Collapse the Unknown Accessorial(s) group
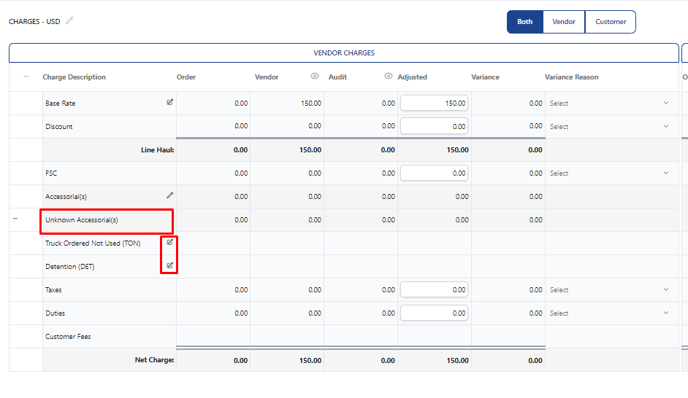Screen dimensions: 688x398 [x=15, y=218]
